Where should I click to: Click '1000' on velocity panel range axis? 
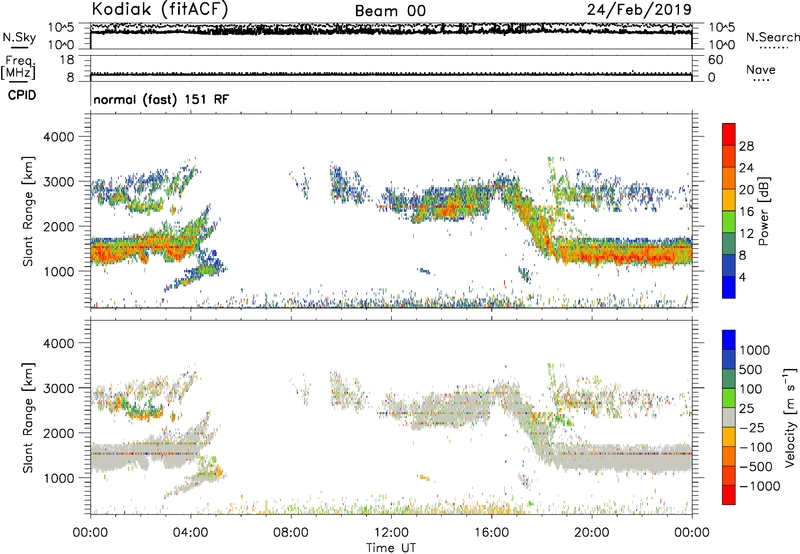point(58,478)
